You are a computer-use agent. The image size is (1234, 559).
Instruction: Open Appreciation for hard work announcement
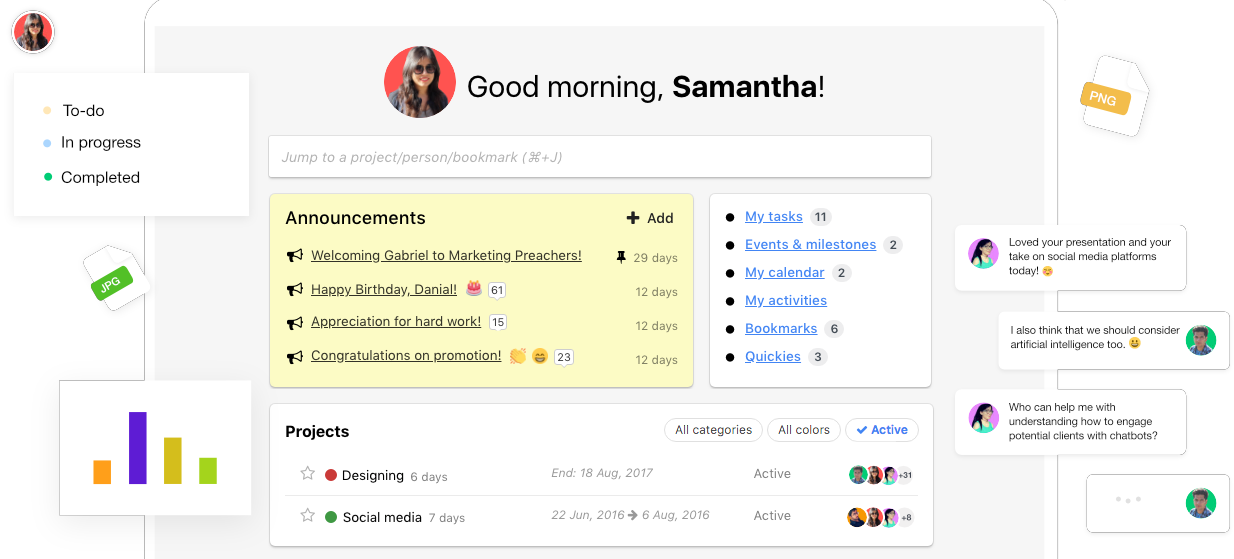click(396, 321)
